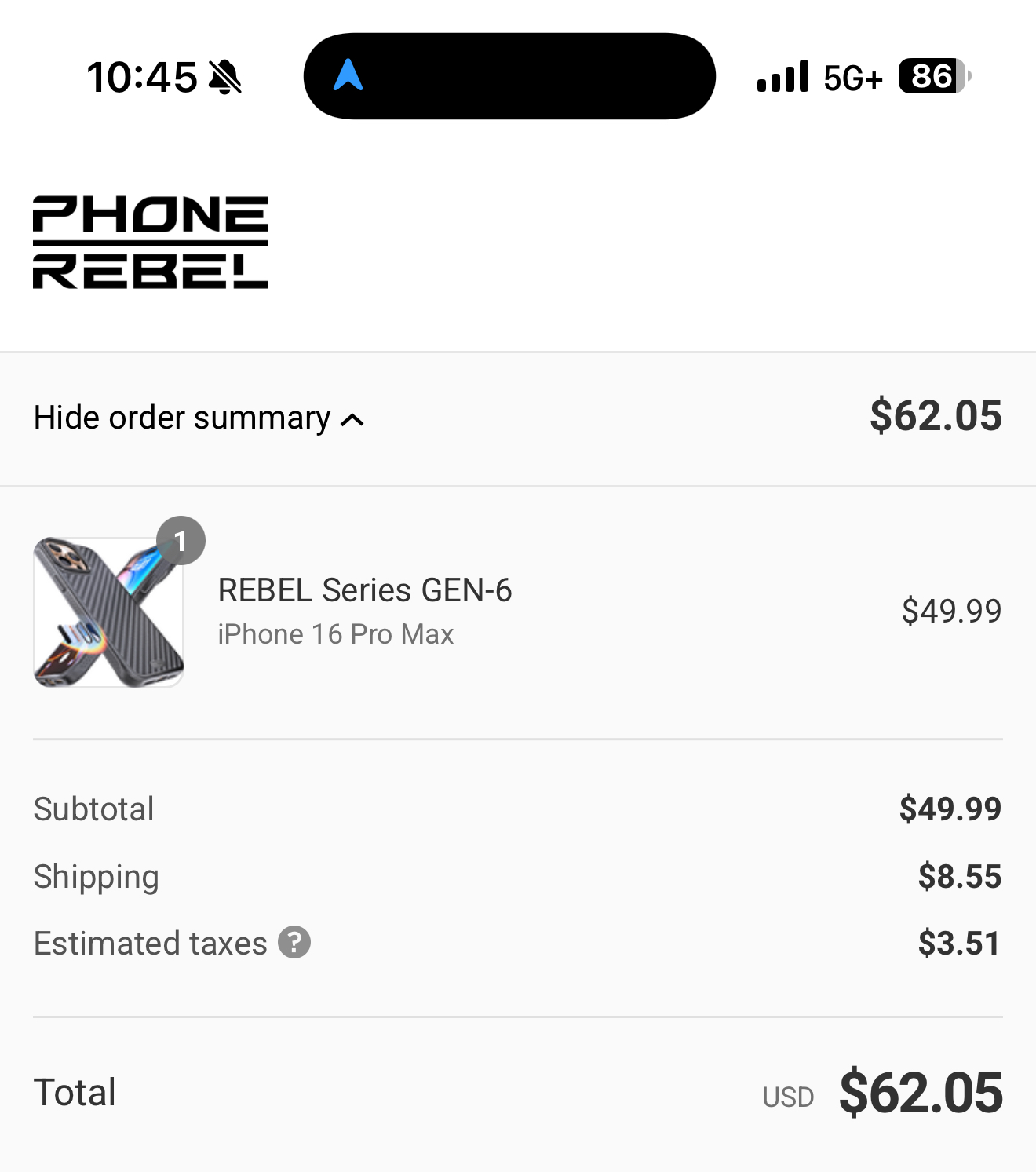Tap the quantity badge on product image

coord(181,541)
